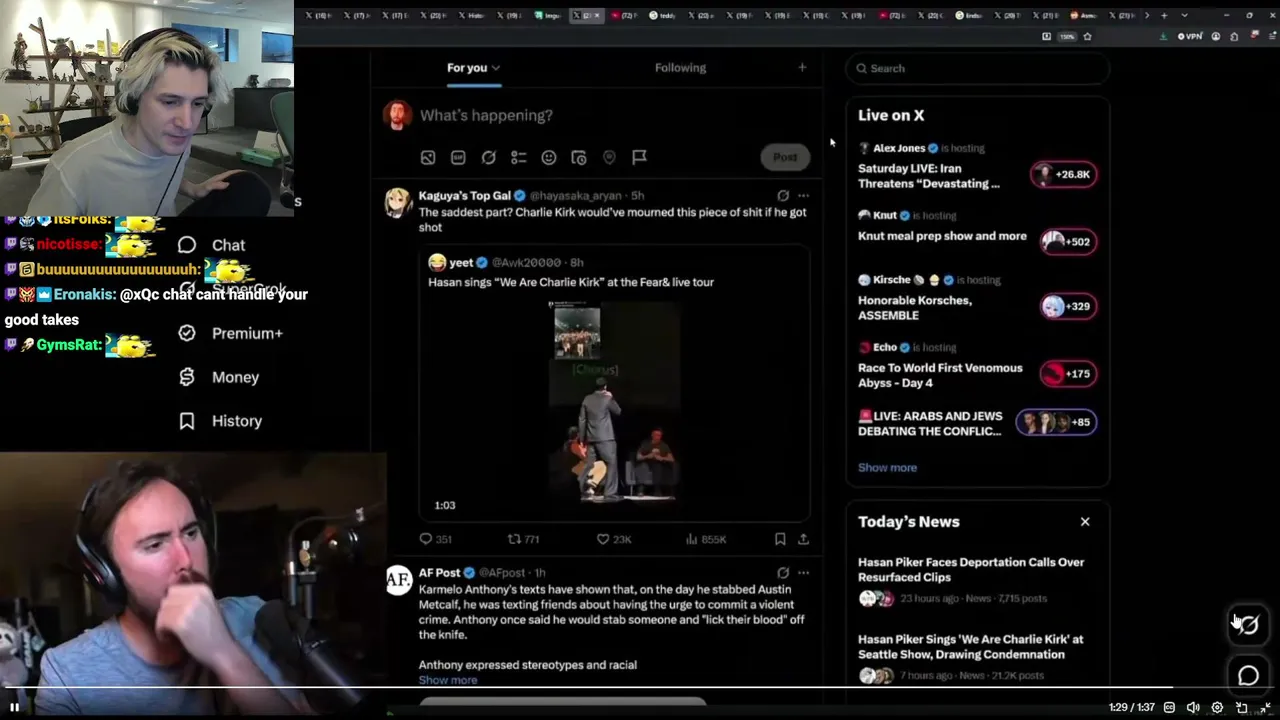Seek the video player progress bar
The width and height of the screenshot is (1280, 720).
(x=640, y=687)
